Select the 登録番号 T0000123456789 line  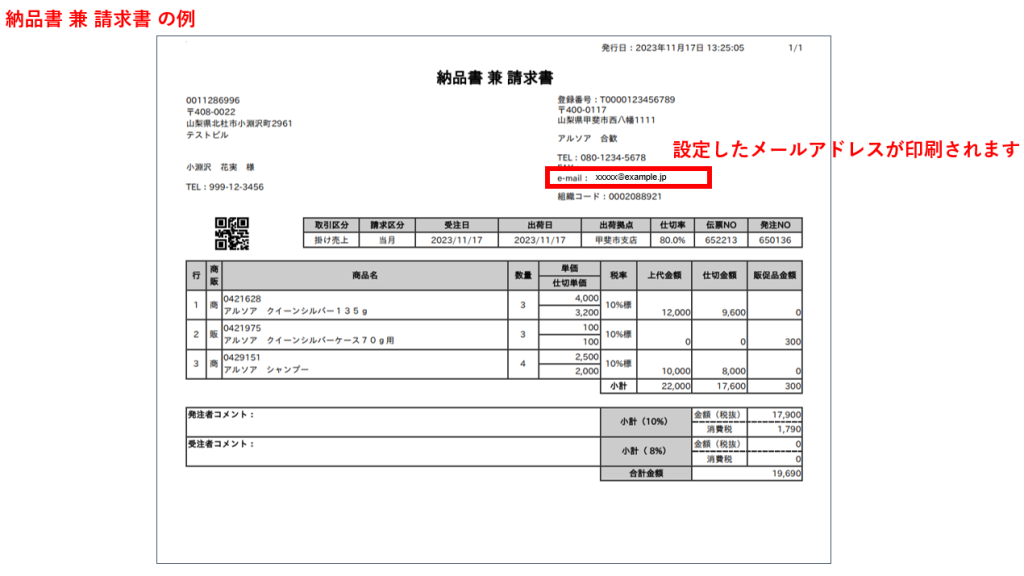(616, 100)
